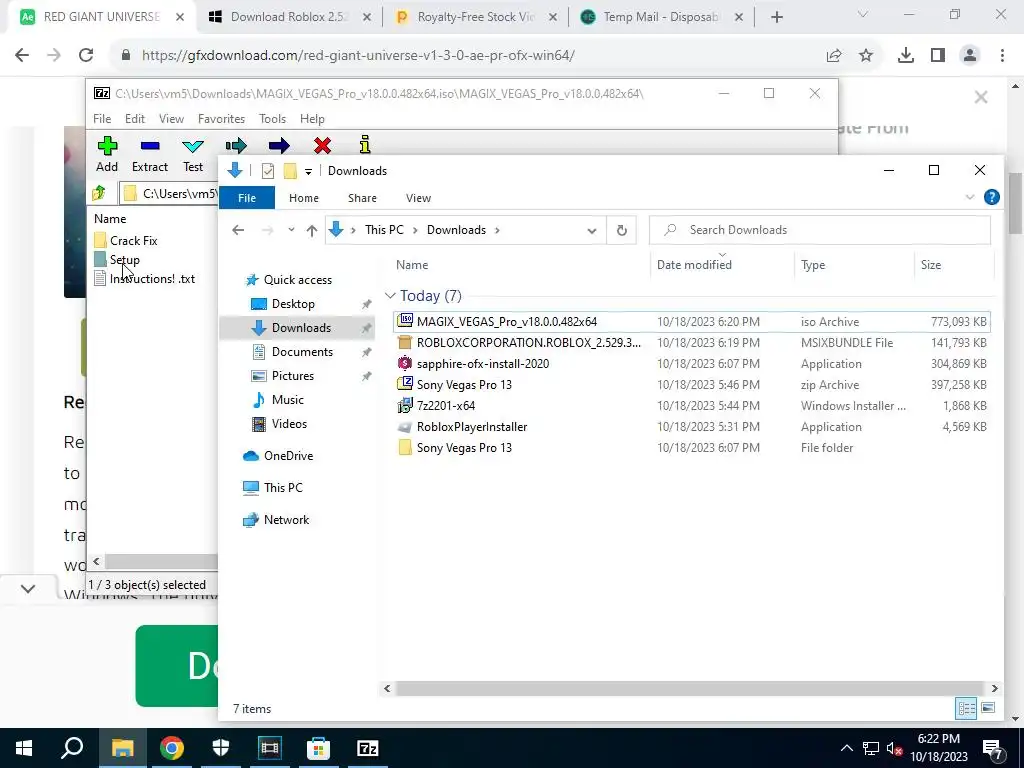Image resolution: width=1024 pixels, height=768 pixels.
Task: Click Properties checkmark icon in Explorer title bar
Action: point(268,171)
